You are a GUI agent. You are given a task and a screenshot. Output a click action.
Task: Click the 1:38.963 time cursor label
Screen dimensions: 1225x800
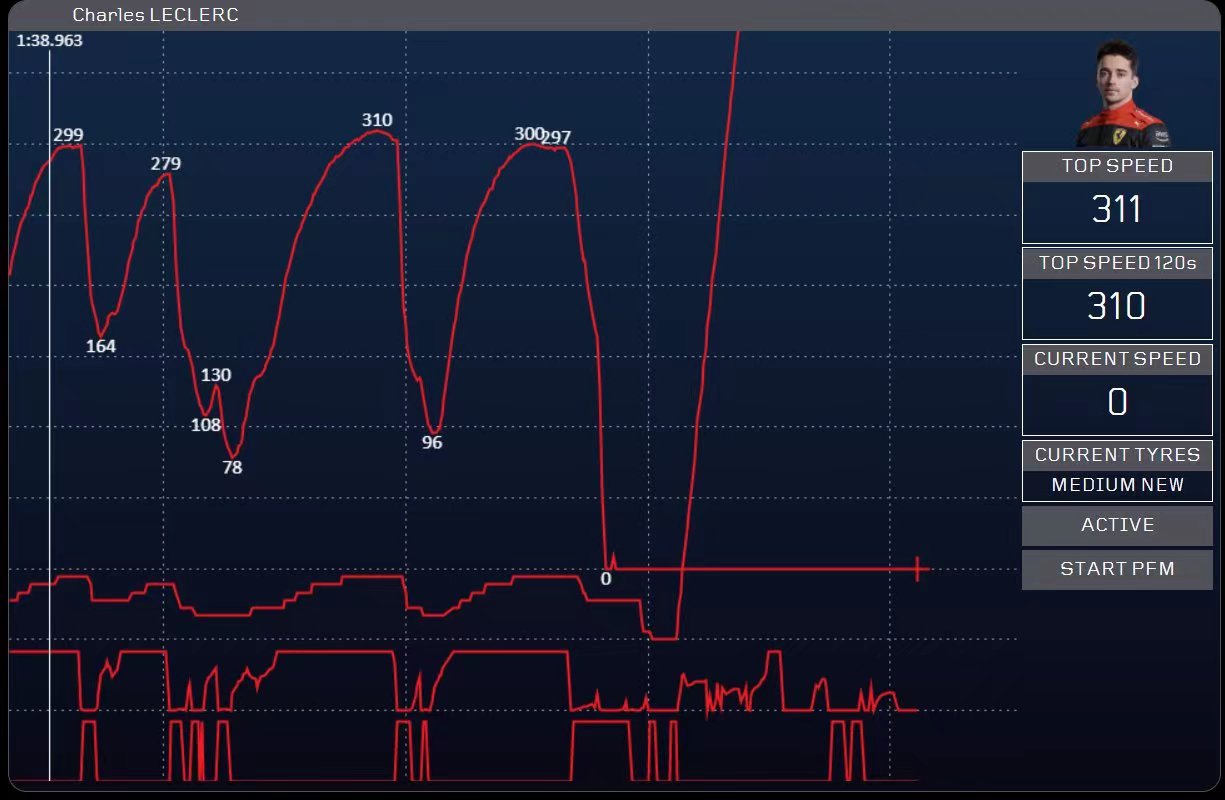point(50,41)
